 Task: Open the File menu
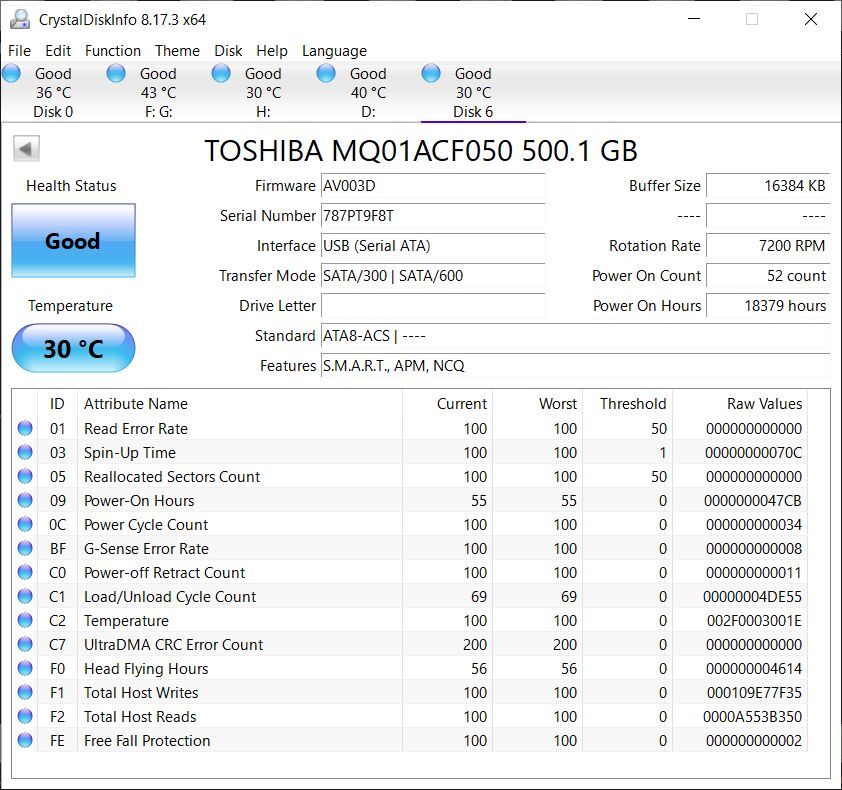19,50
